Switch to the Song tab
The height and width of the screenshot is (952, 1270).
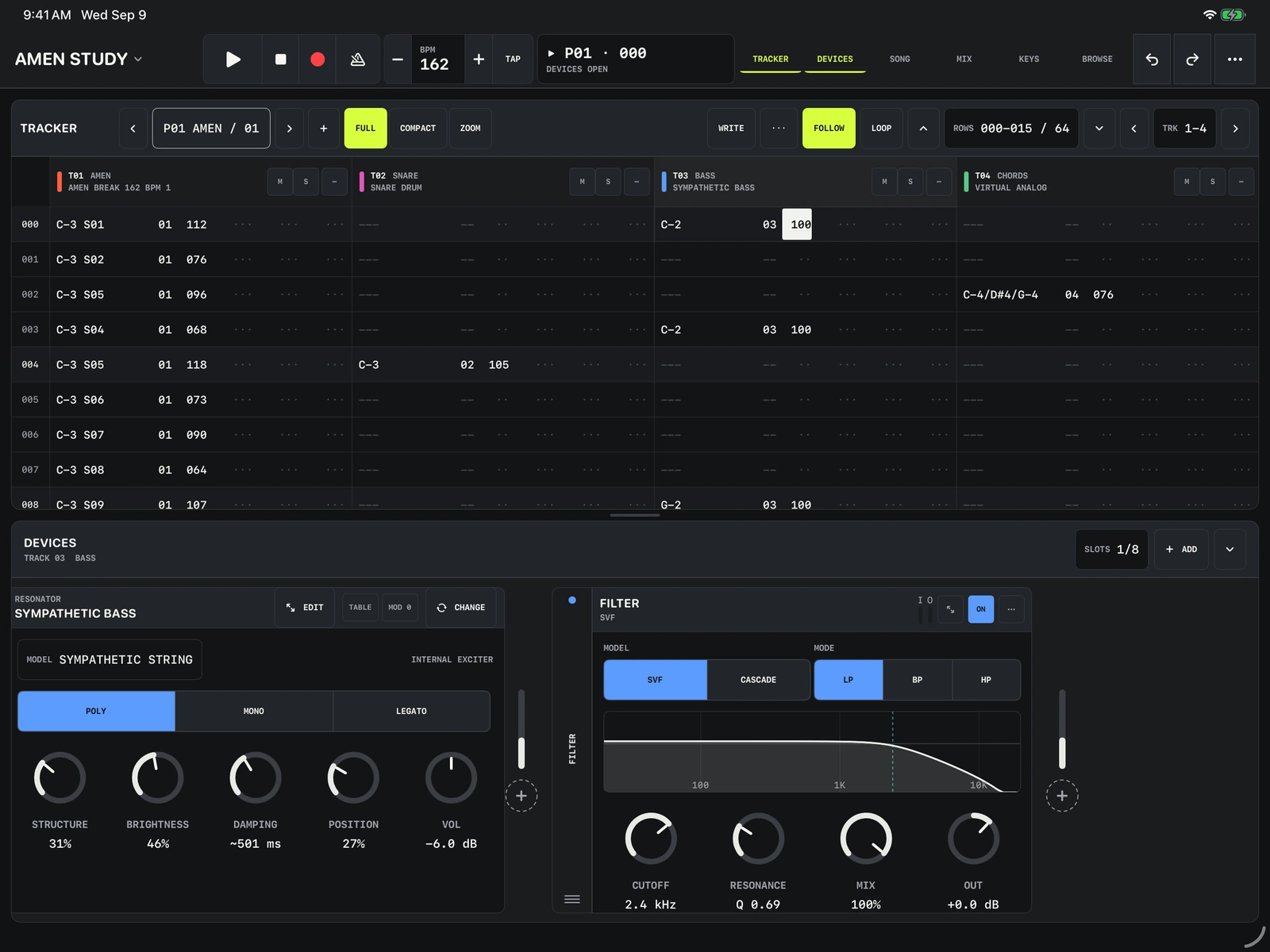(899, 59)
